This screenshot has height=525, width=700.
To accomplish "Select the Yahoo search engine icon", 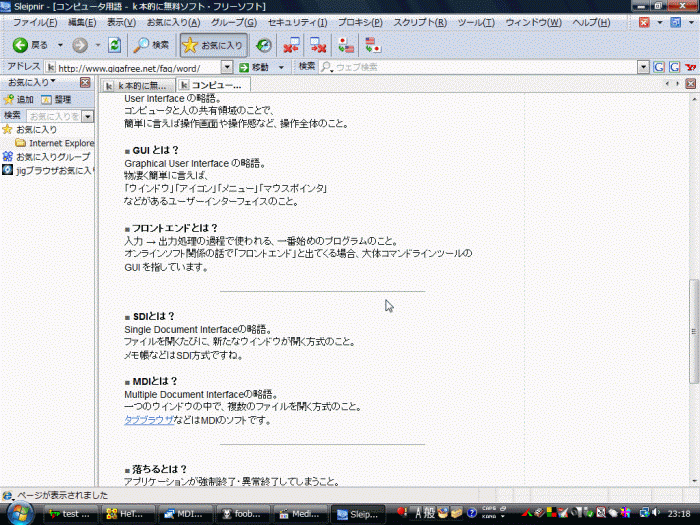I will 690,68.
